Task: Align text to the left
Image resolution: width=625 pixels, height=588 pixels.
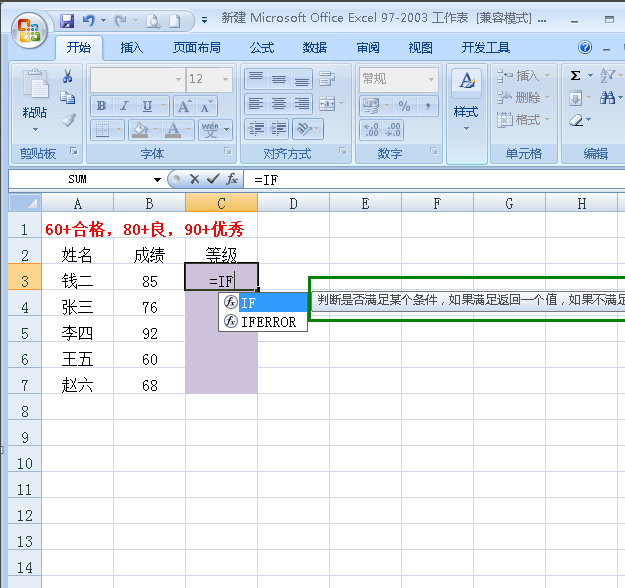Action: pyautogui.click(x=256, y=104)
